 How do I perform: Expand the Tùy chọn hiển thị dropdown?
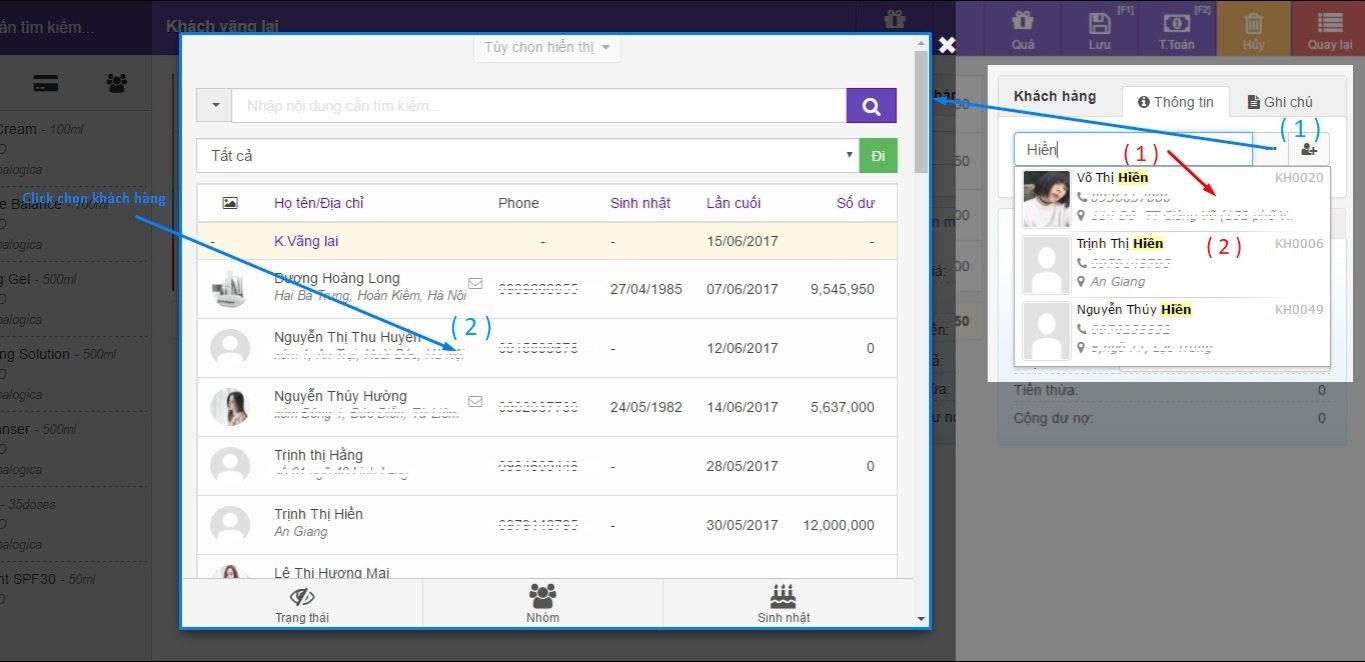coord(546,47)
